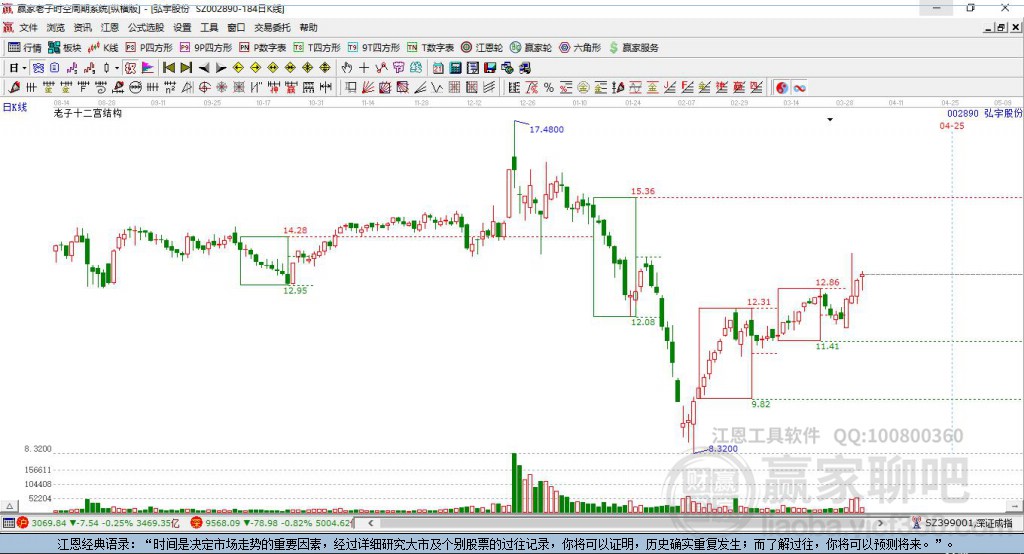Open the 9P四方形 tool

point(206,48)
